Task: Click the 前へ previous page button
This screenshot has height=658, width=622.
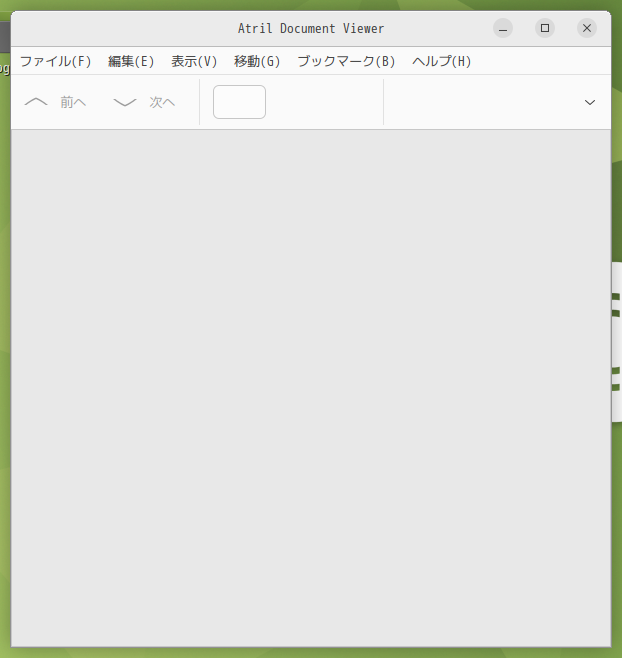Action: tap(55, 102)
